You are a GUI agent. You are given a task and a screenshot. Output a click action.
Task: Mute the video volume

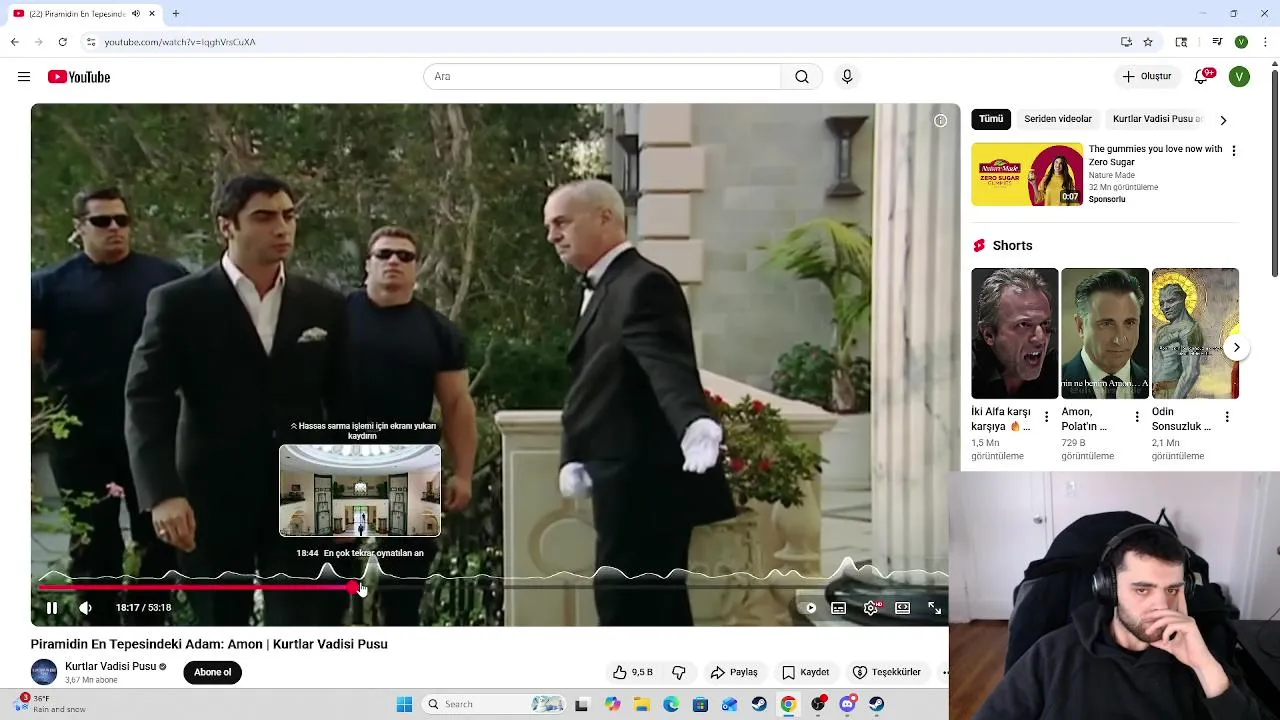[x=86, y=607]
